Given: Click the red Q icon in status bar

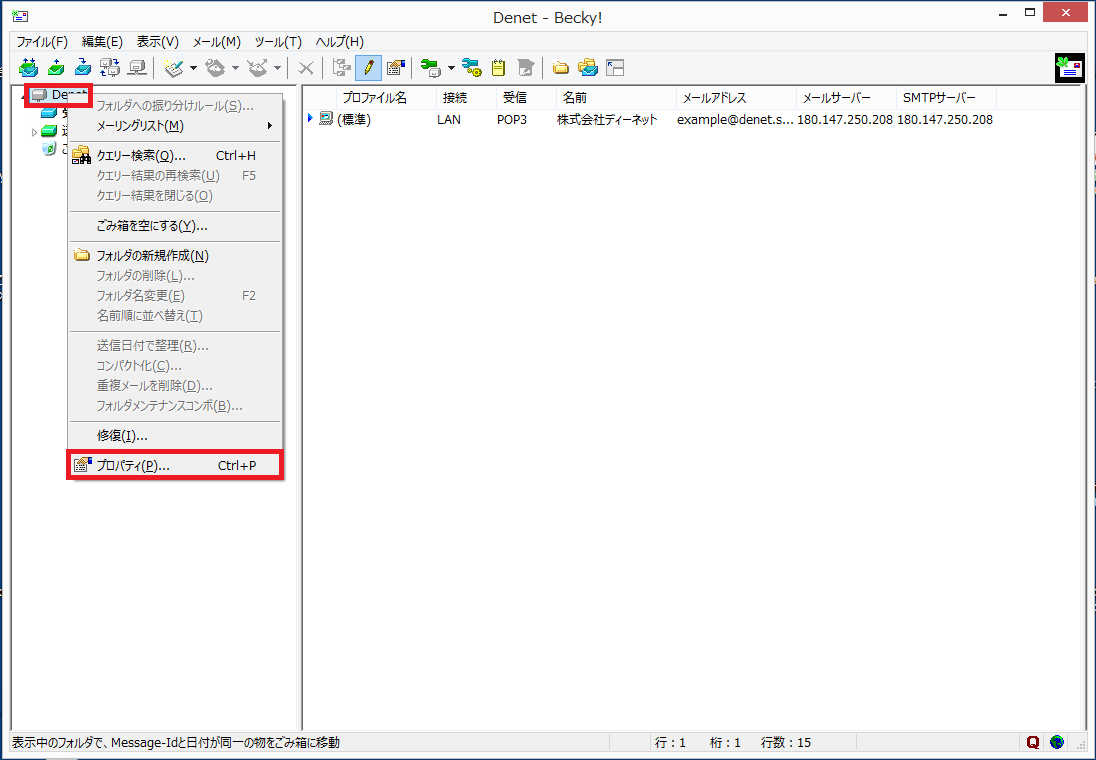Looking at the screenshot, I should click(x=1033, y=743).
